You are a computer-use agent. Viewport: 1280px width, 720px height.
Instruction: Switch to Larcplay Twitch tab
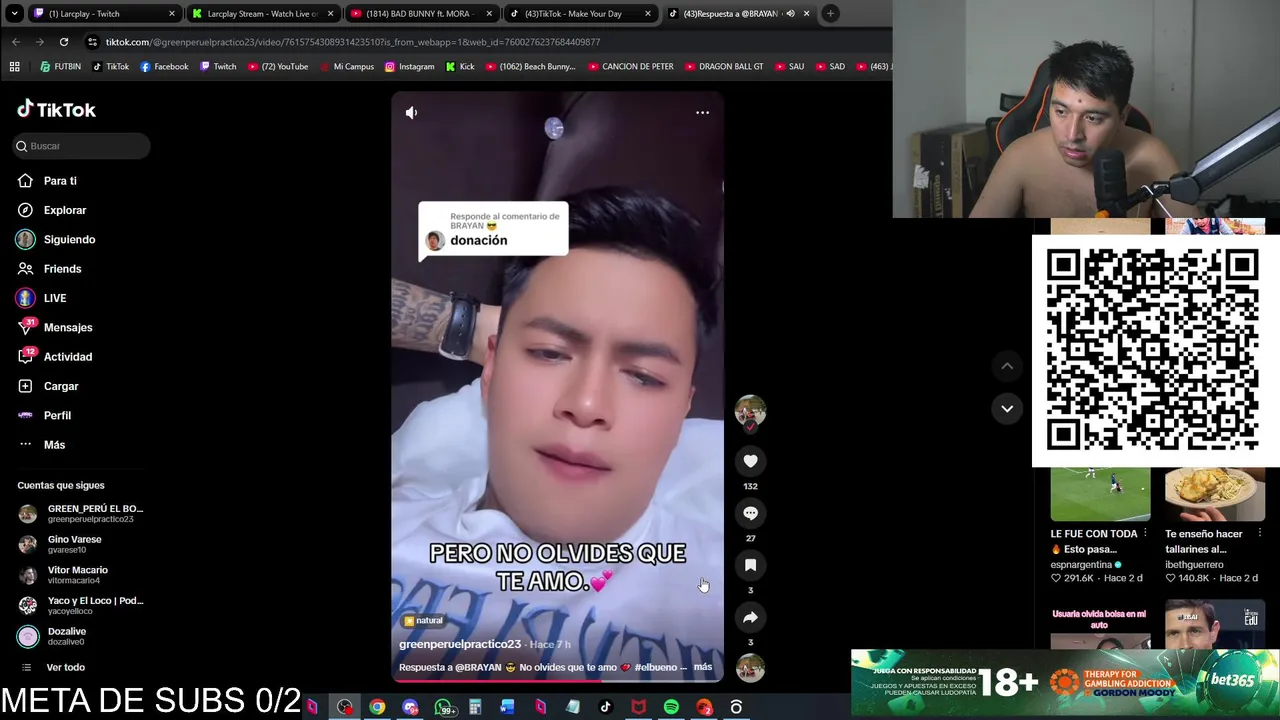click(103, 14)
